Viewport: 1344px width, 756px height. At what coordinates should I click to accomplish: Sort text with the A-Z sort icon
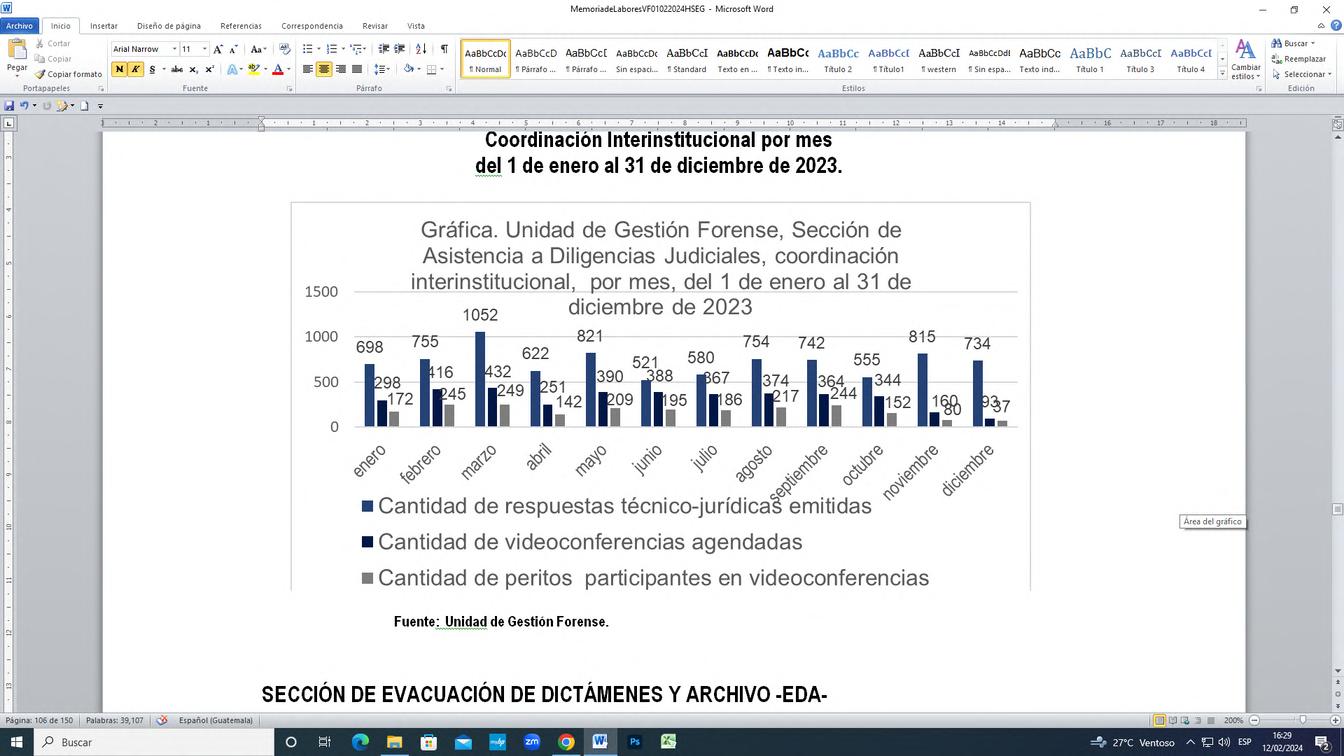tap(421, 49)
